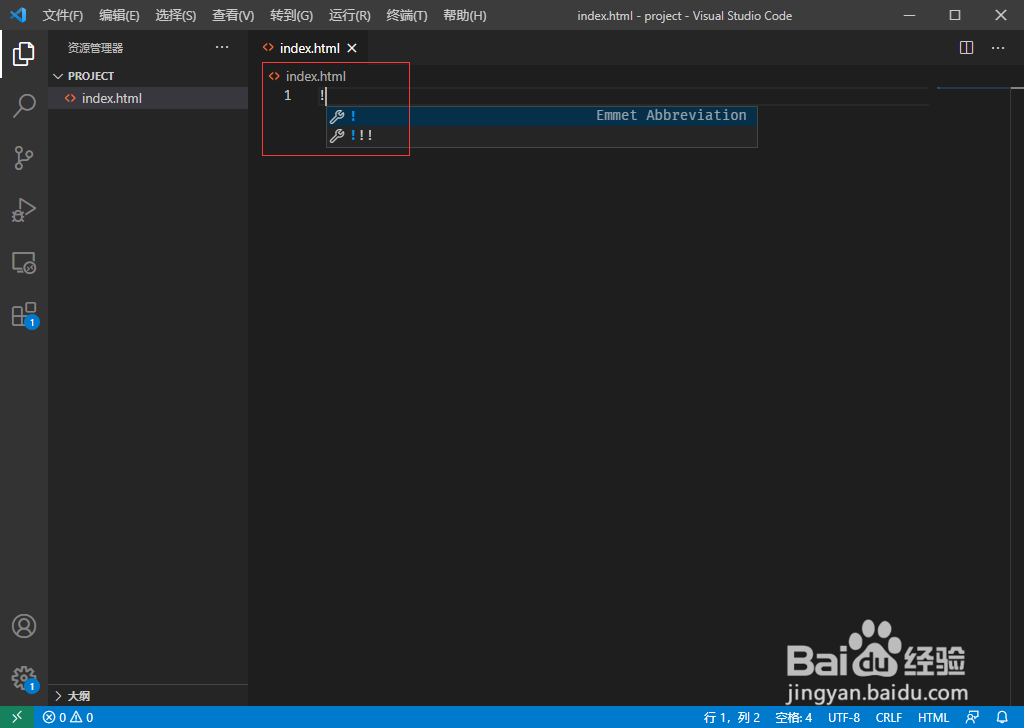The height and width of the screenshot is (728, 1024).
Task: Choose the !!! Emmet suggestion
Action: pyautogui.click(x=542, y=136)
